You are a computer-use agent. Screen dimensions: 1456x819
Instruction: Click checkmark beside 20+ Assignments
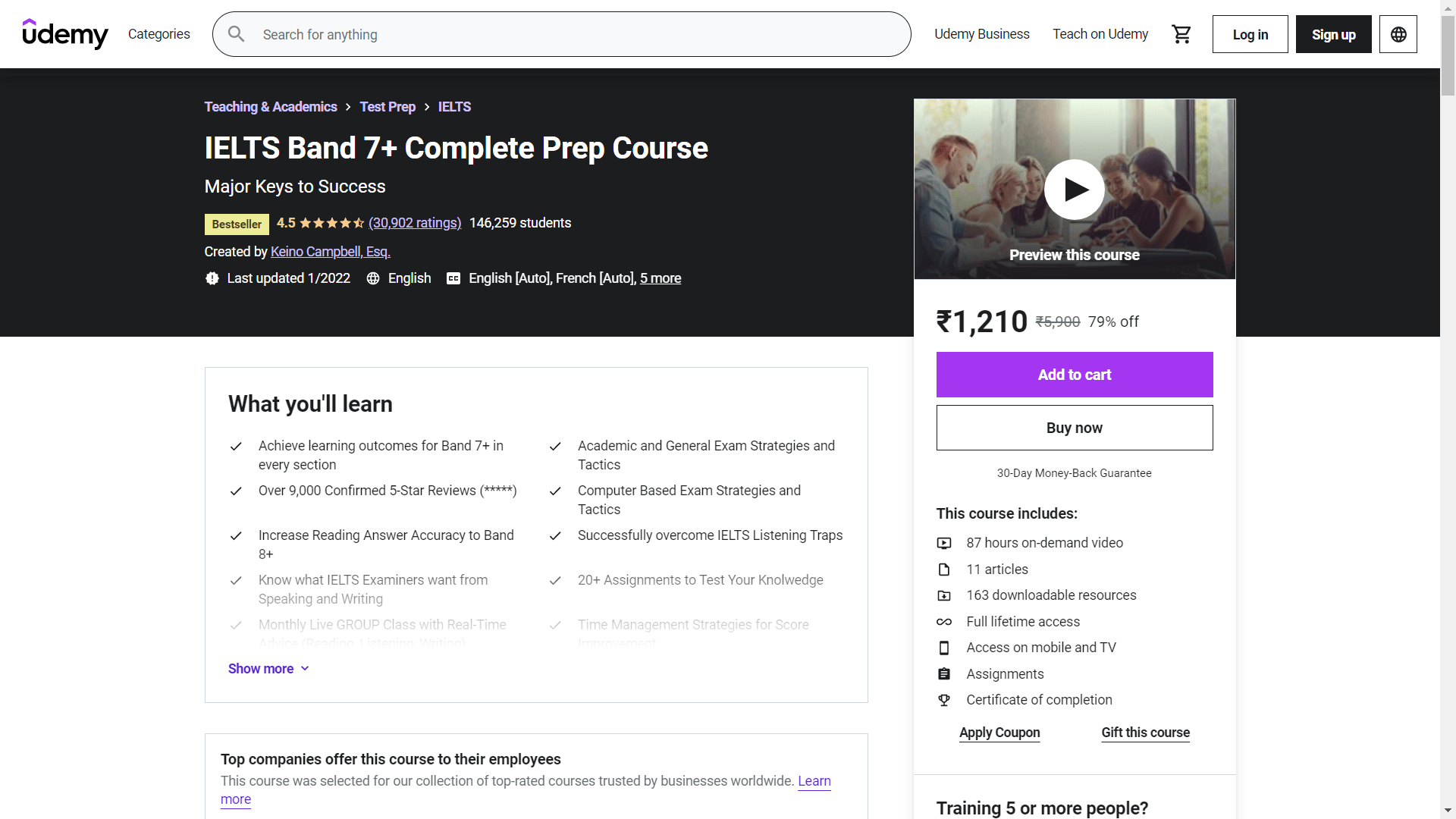pos(555,580)
